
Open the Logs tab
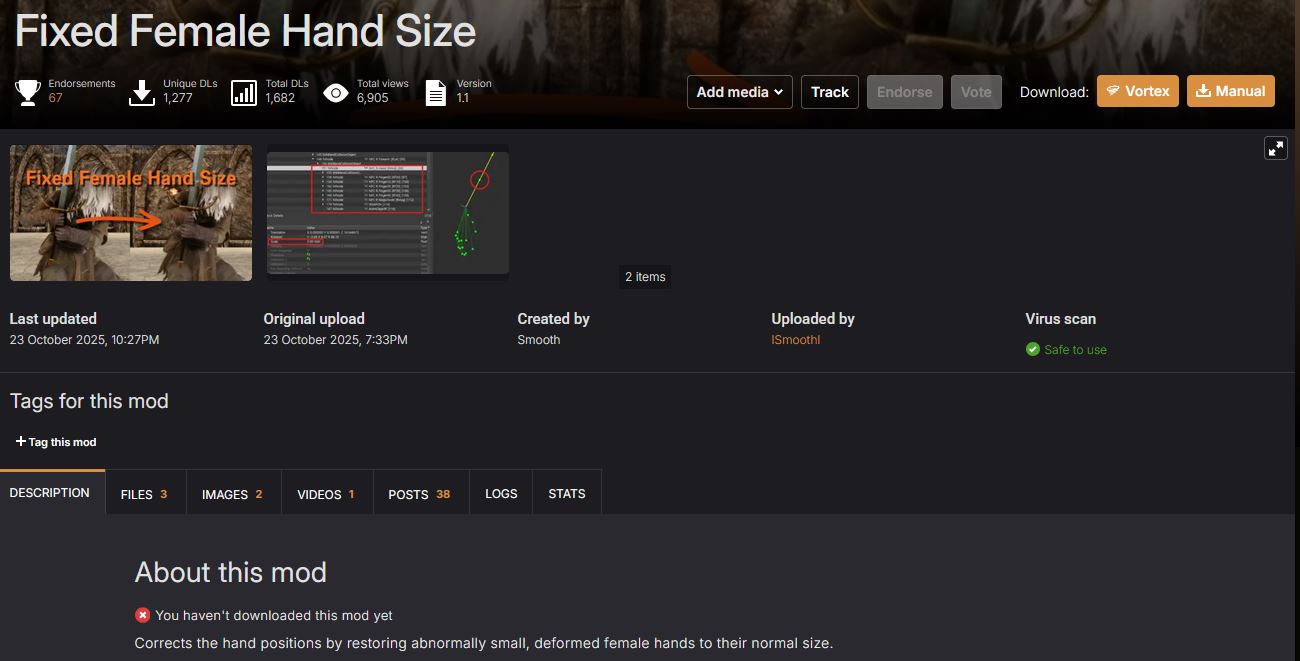[x=501, y=494]
